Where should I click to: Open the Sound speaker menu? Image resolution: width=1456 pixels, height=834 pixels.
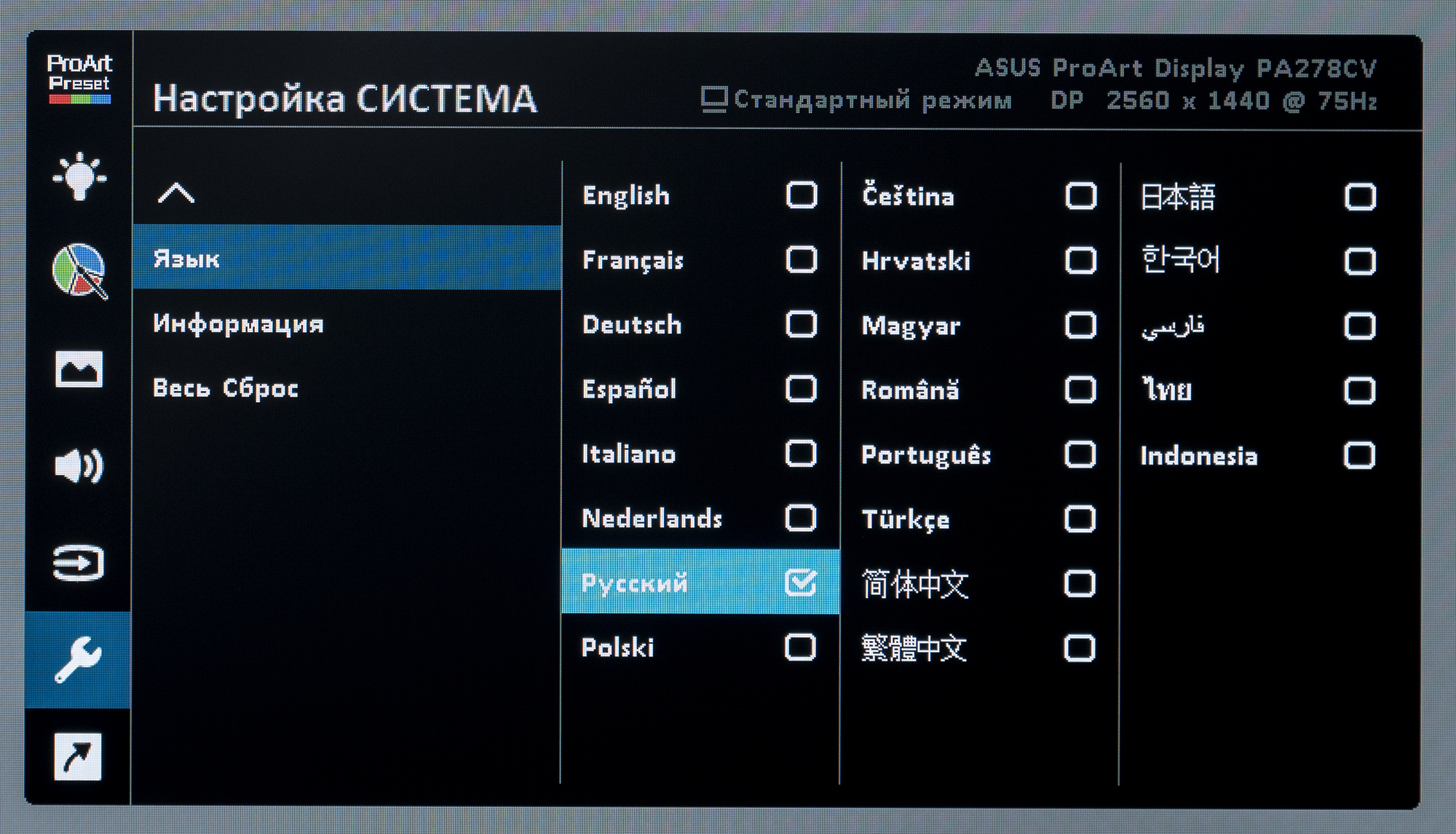[79, 466]
